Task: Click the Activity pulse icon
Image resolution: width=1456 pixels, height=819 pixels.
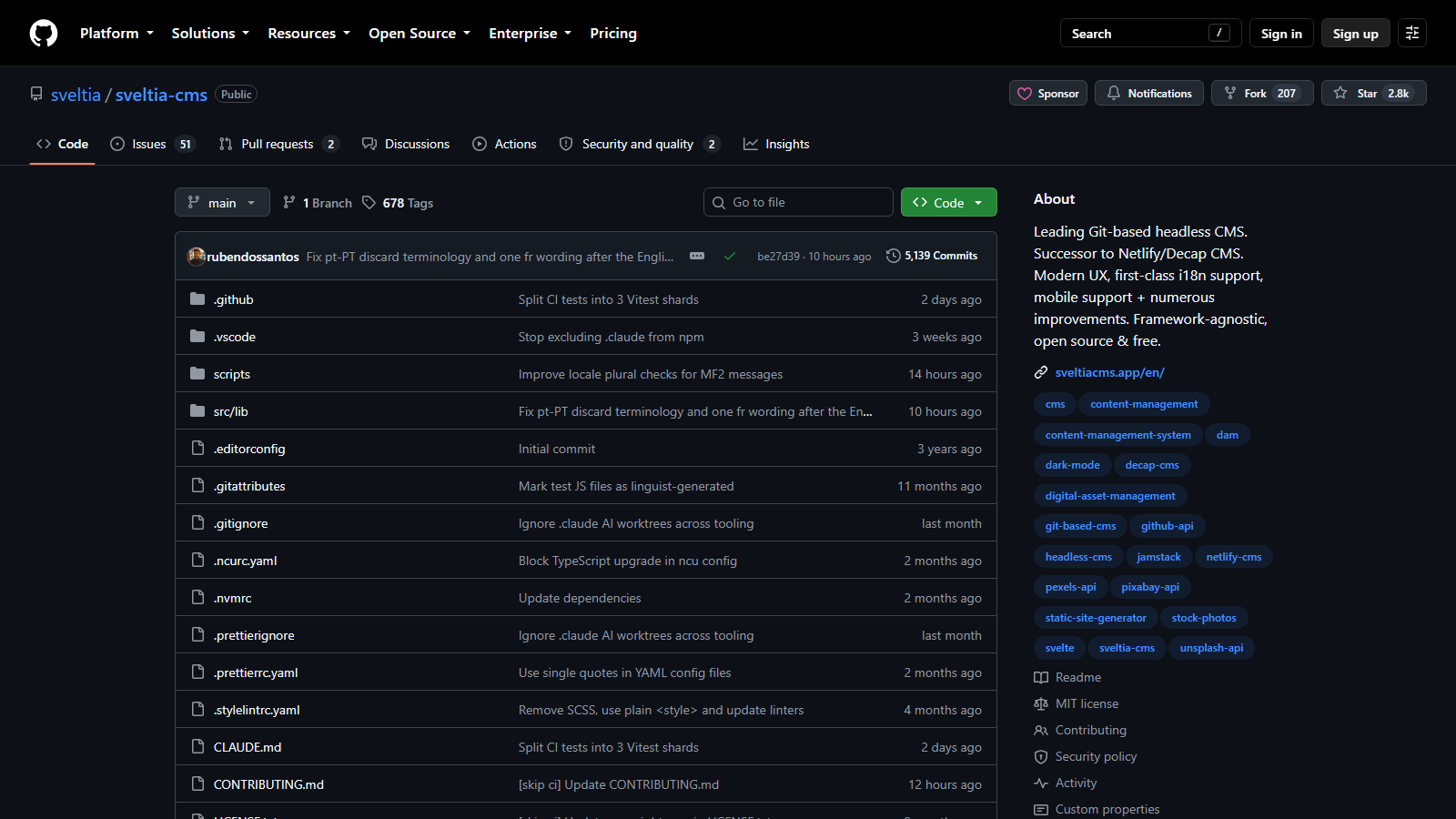Action: [x=1041, y=783]
